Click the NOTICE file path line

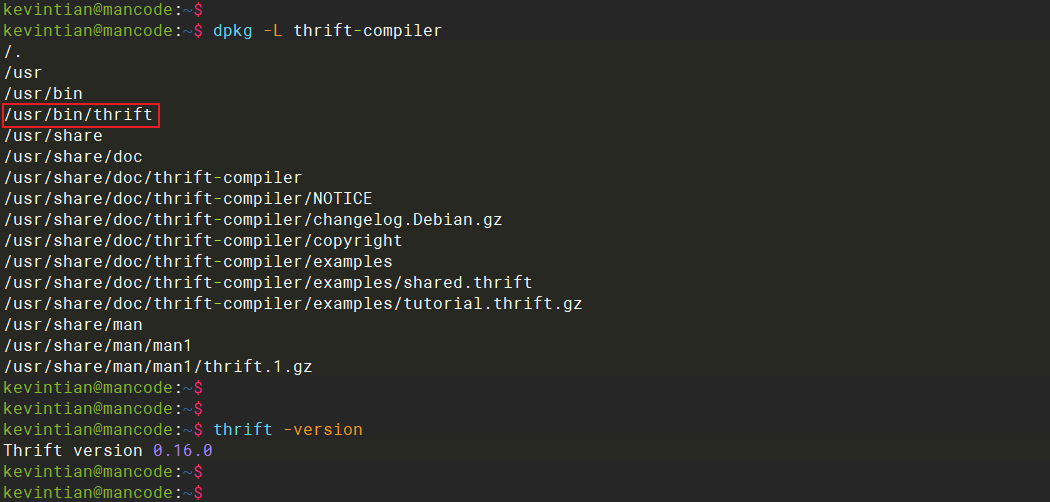188,198
